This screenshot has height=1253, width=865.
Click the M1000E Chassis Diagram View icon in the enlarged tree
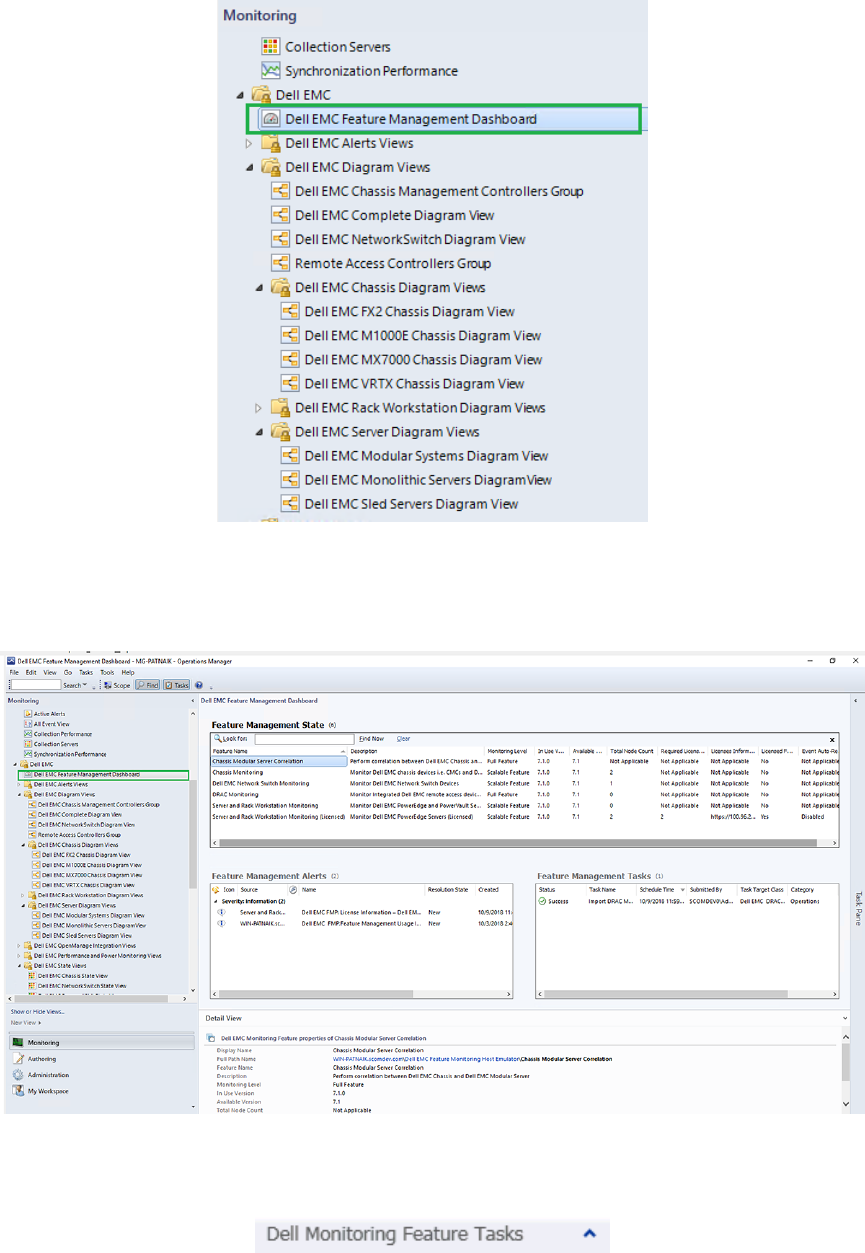point(290,335)
